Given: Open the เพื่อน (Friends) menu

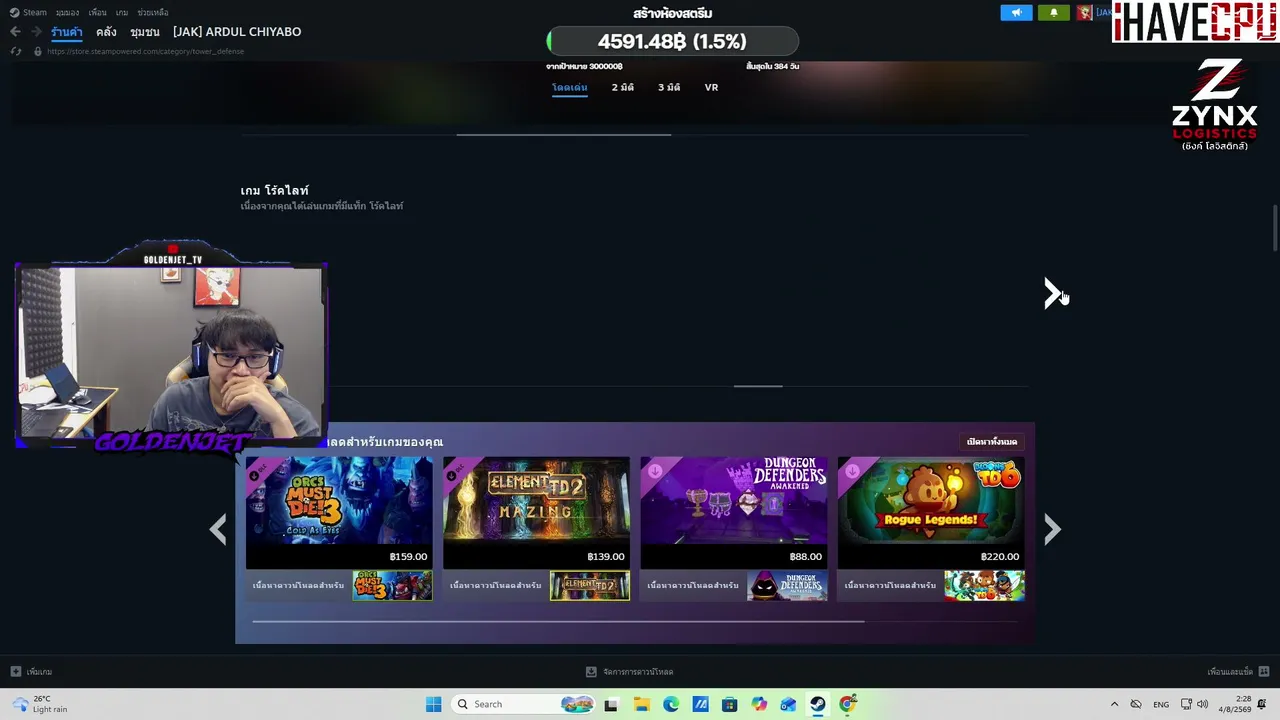Looking at the screenshot, I should coord(97,12).
